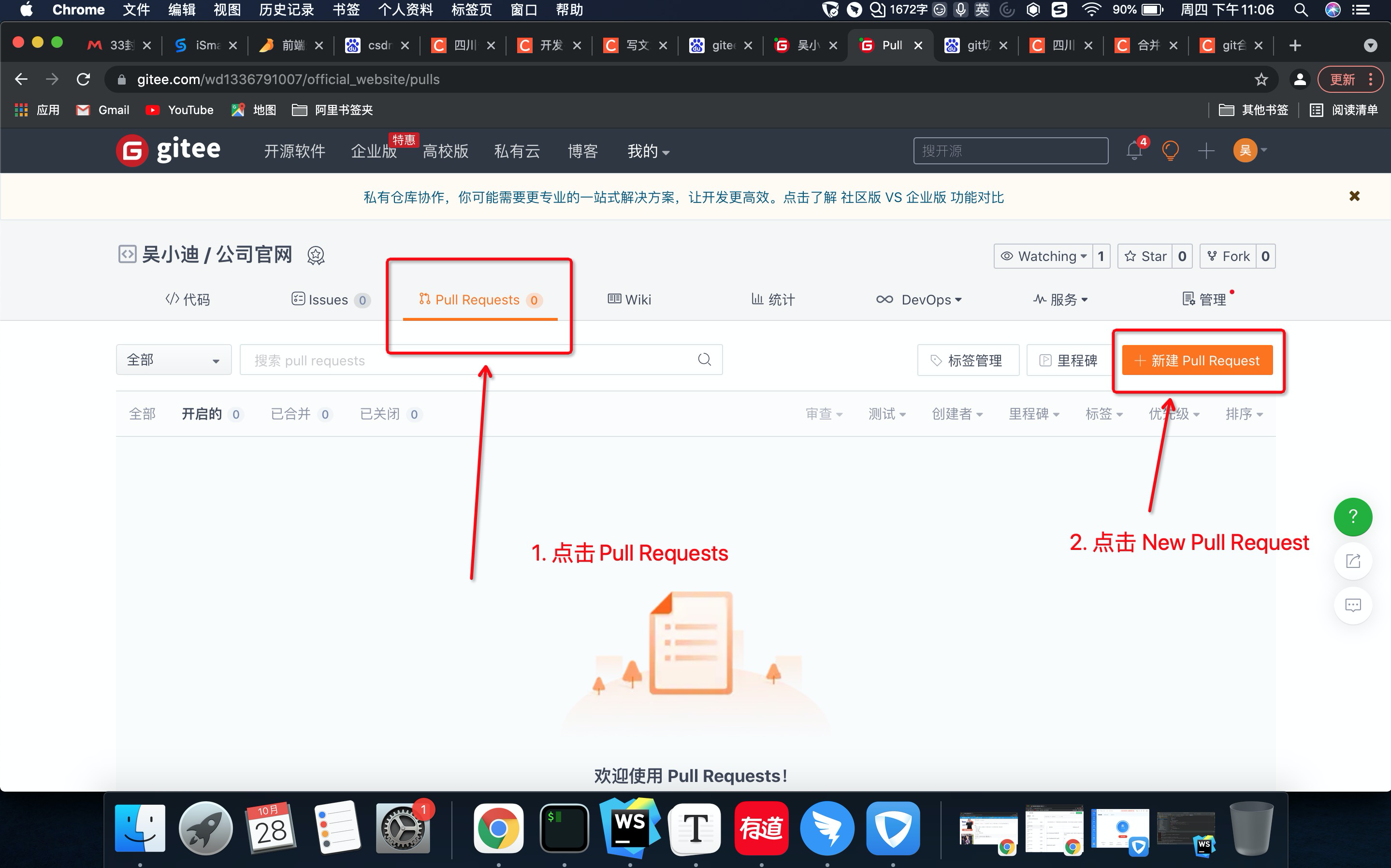Click the Gitee logo to go home
The height and width of the screenshot is (868, 1391).
coord(168,150)
